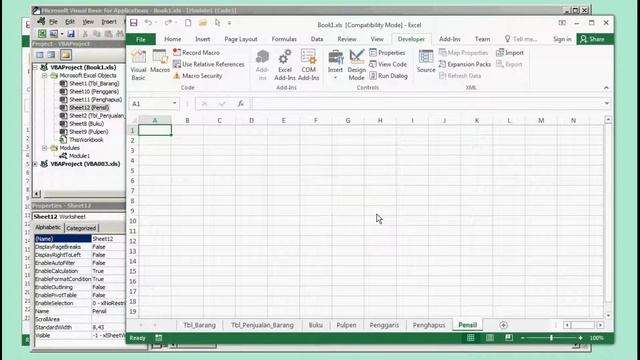Collapse Microsoft Excel Objects folder in VBA

pyautogui.click(x=44, y=76)
